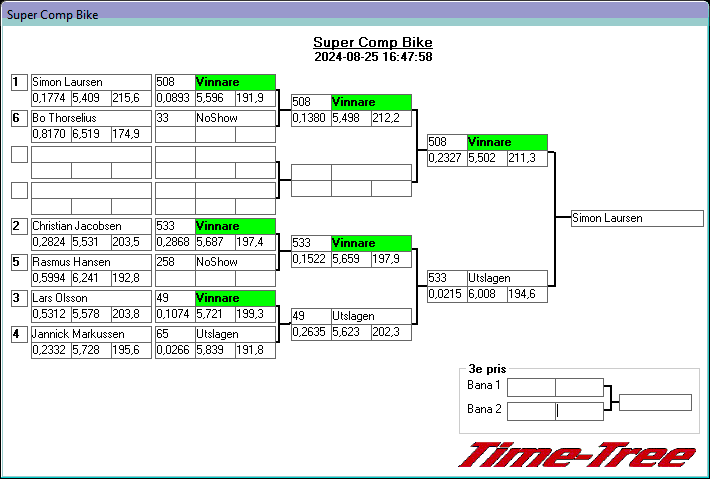This screenshot has width=710, height=479.
Task: Select elapsed time 5,409 cell
Action: click(x=91, y=98)
